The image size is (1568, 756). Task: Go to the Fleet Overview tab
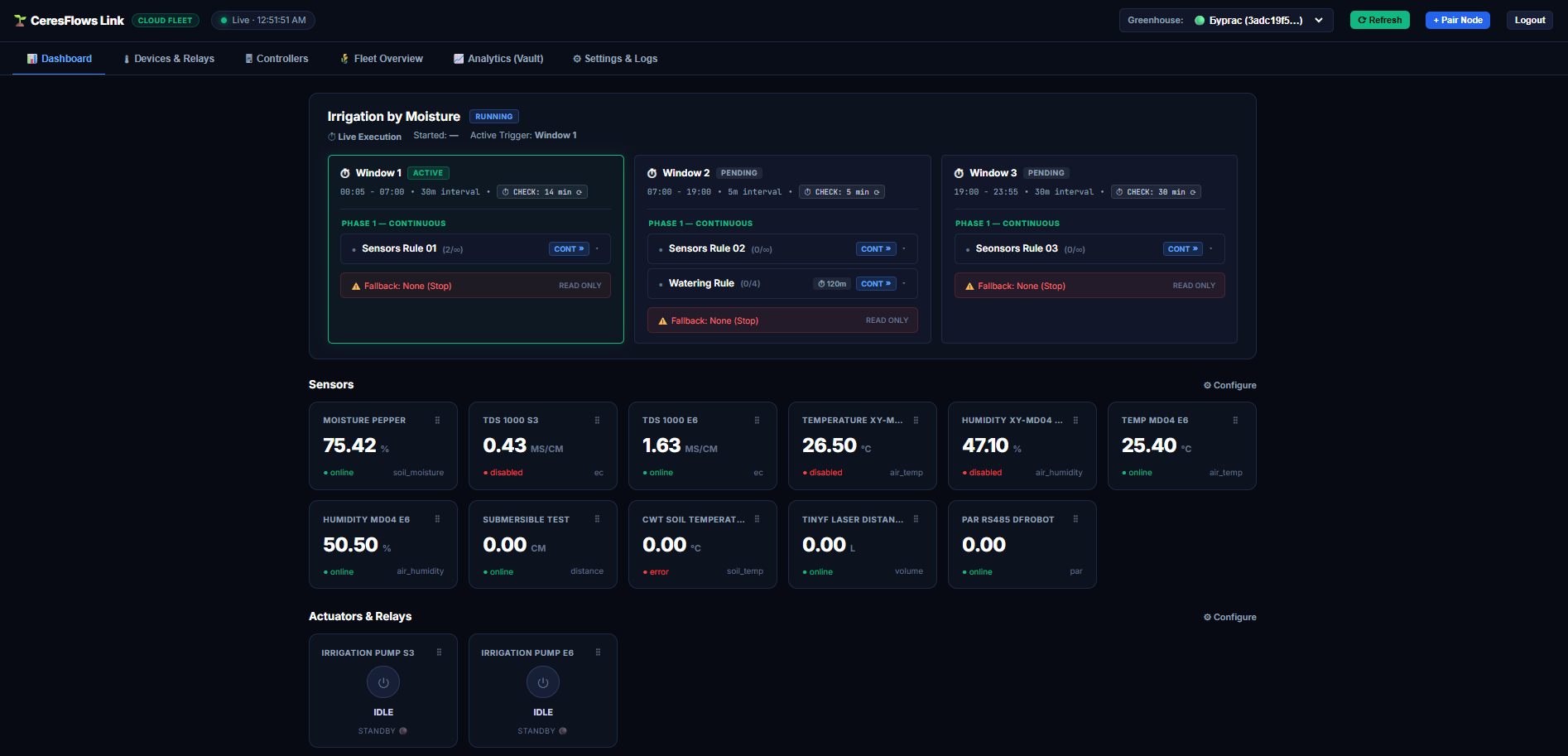382,59
